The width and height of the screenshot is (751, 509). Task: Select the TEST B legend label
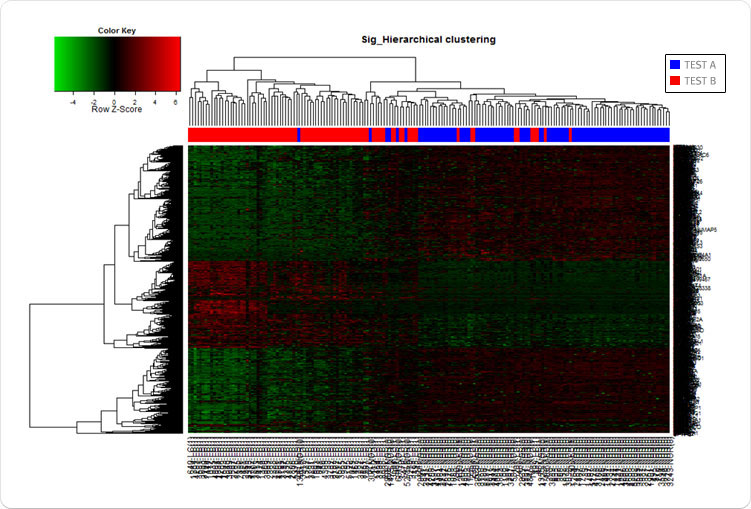pyautogui.click(x=700, y=80)
